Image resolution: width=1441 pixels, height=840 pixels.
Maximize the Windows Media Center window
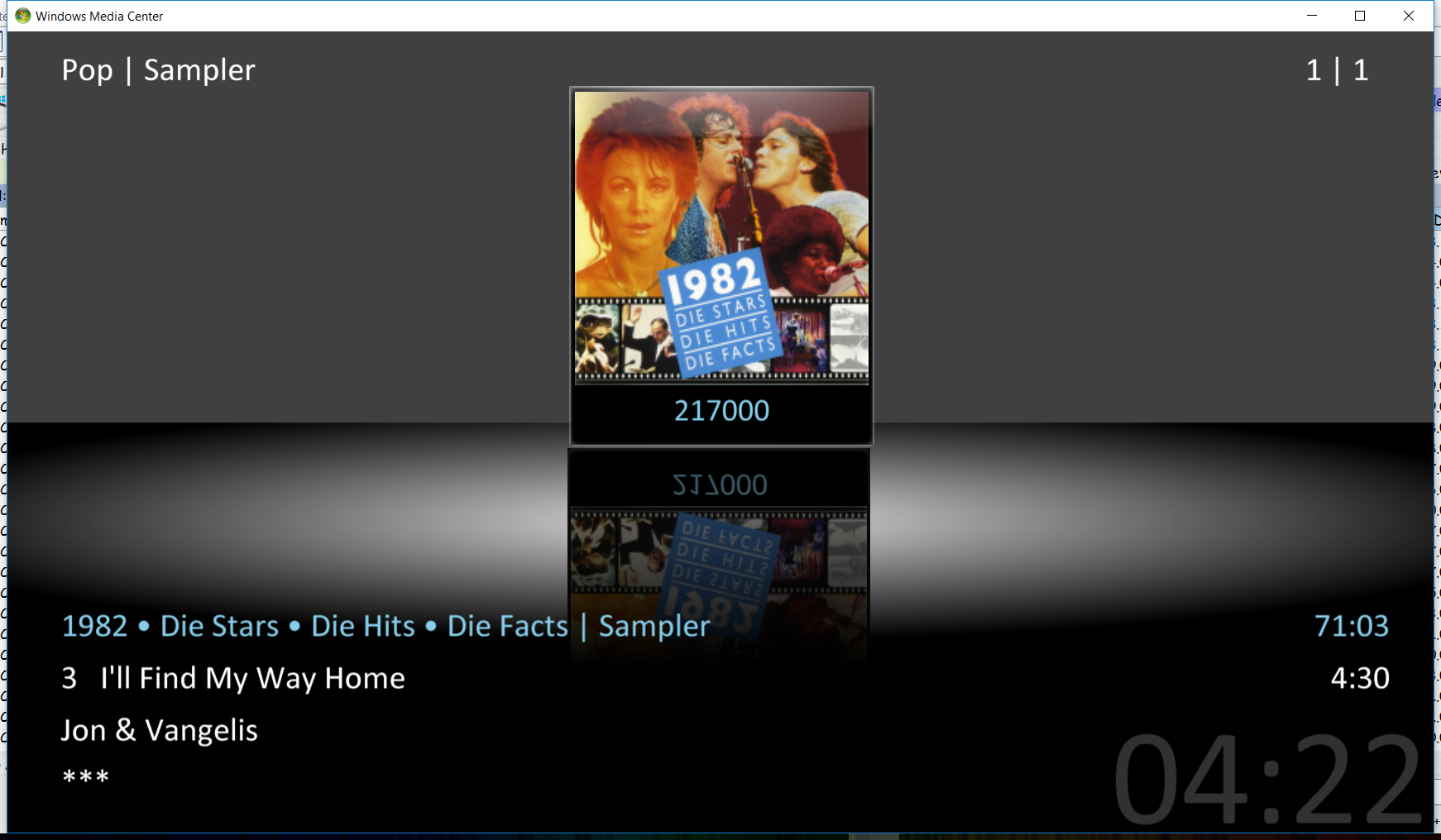[1360, 16]
